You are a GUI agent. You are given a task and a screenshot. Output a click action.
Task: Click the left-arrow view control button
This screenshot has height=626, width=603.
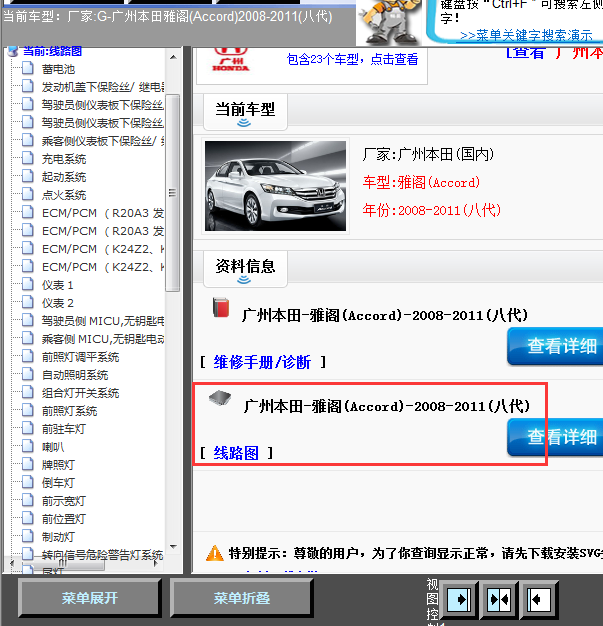click(x=539, y=599)
